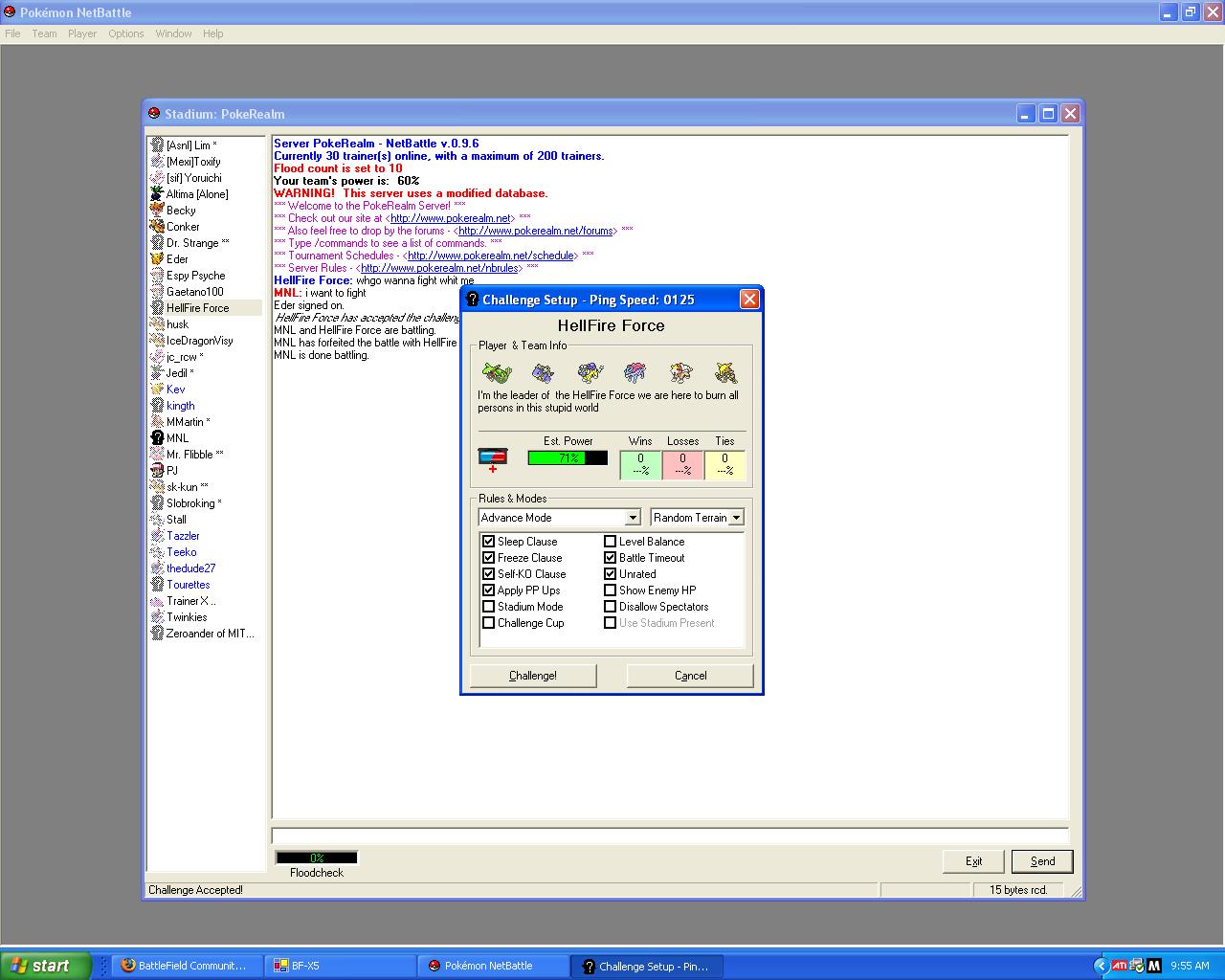Open the pokerealm.net/nbrules link

pos(439,268)
